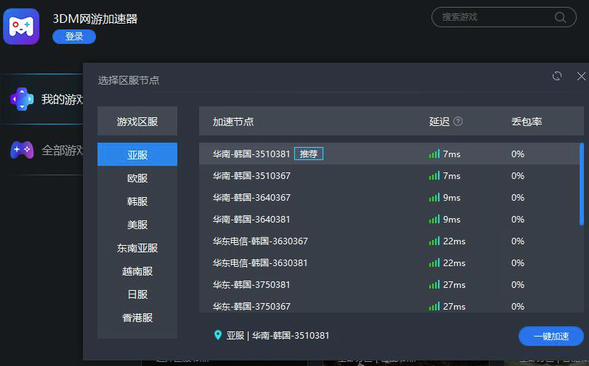The width and height of the screenshot is (589, 366).
Task: Click the 3DM网游加速器 title text
Action: [95, 18]
